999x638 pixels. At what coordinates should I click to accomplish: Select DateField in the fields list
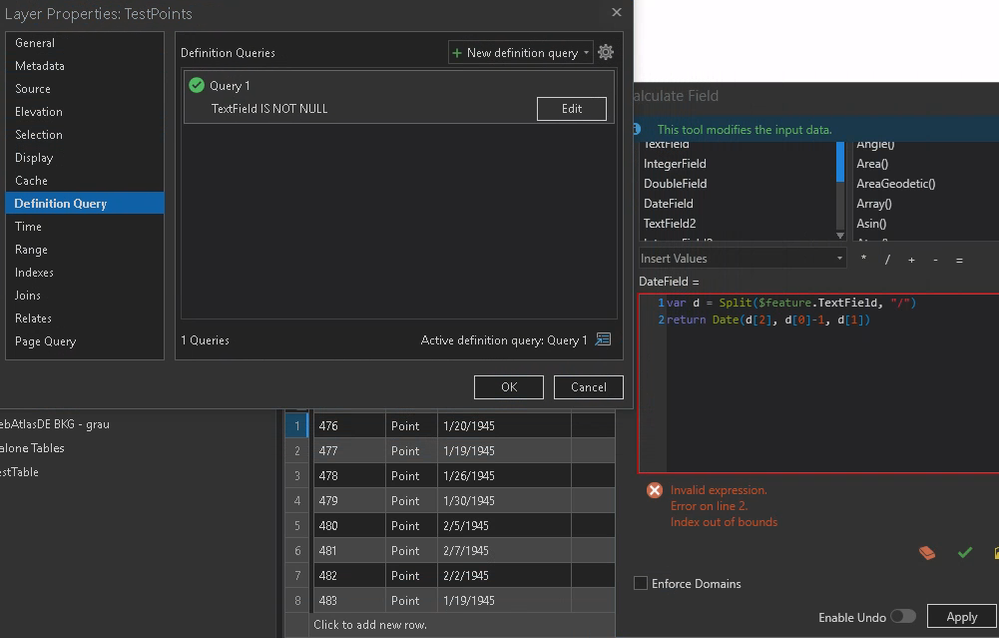[x=668, y=203]
